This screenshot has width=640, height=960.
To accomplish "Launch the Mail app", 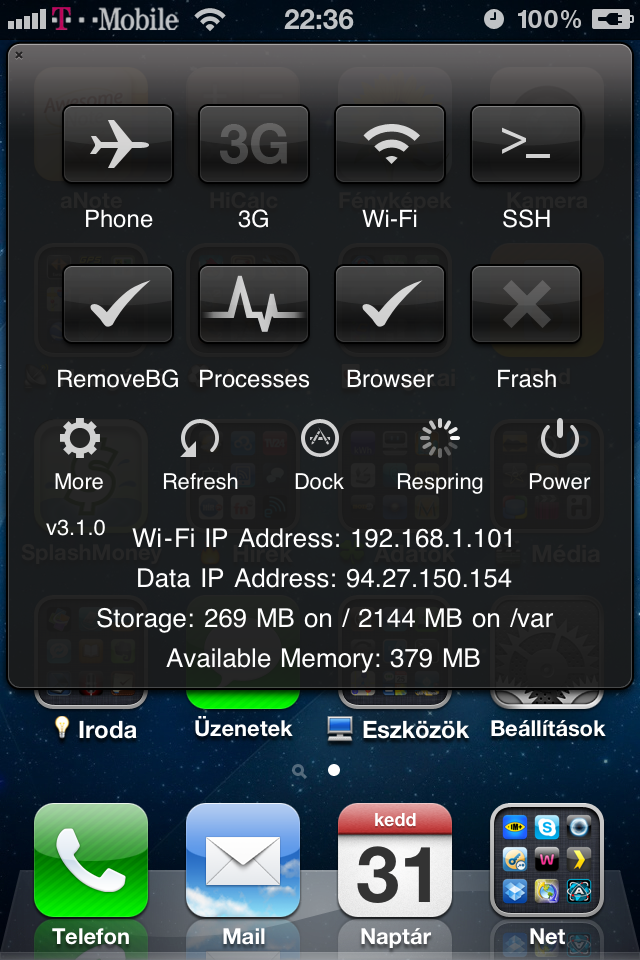I will pyautogui.click(x=243, y=860).
